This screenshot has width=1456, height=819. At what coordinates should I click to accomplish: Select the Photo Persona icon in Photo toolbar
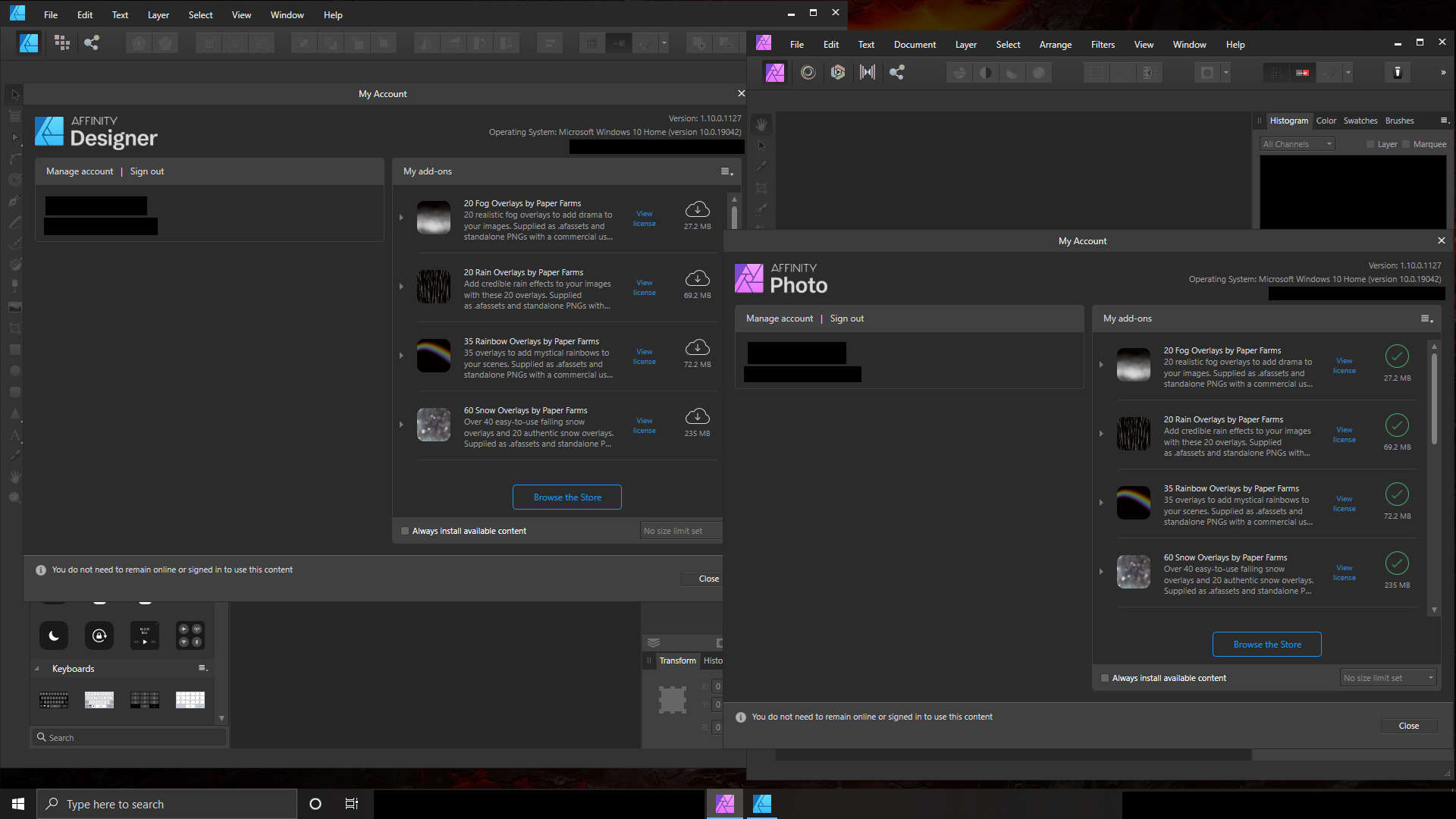774,73
